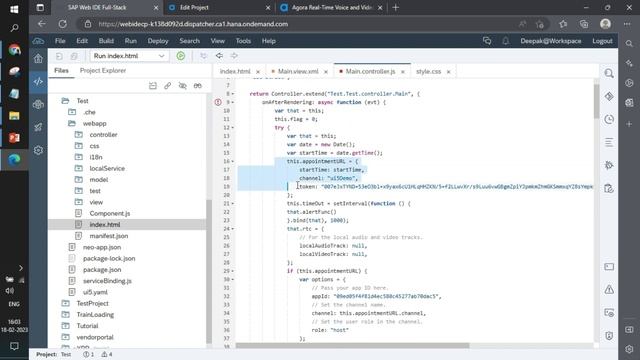The width and height of the screenshot is (640, 360).
Task: Open Windows notification center icon
Action: coord(14,346)
